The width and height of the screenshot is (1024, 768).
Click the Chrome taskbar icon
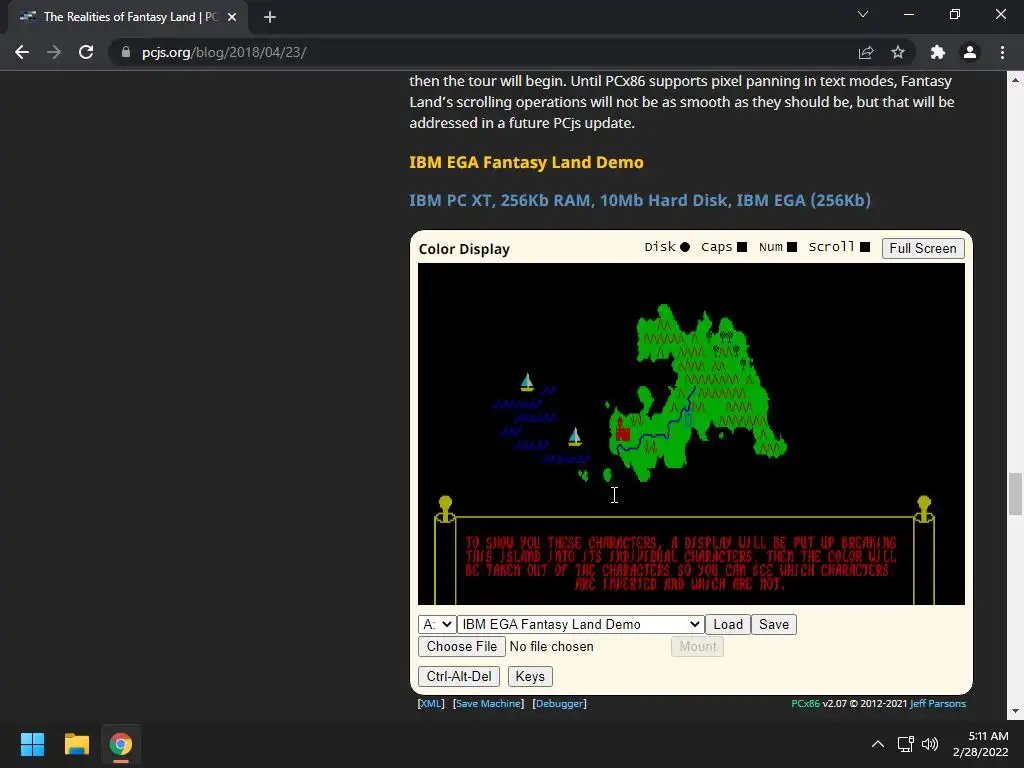click(120, 744)
